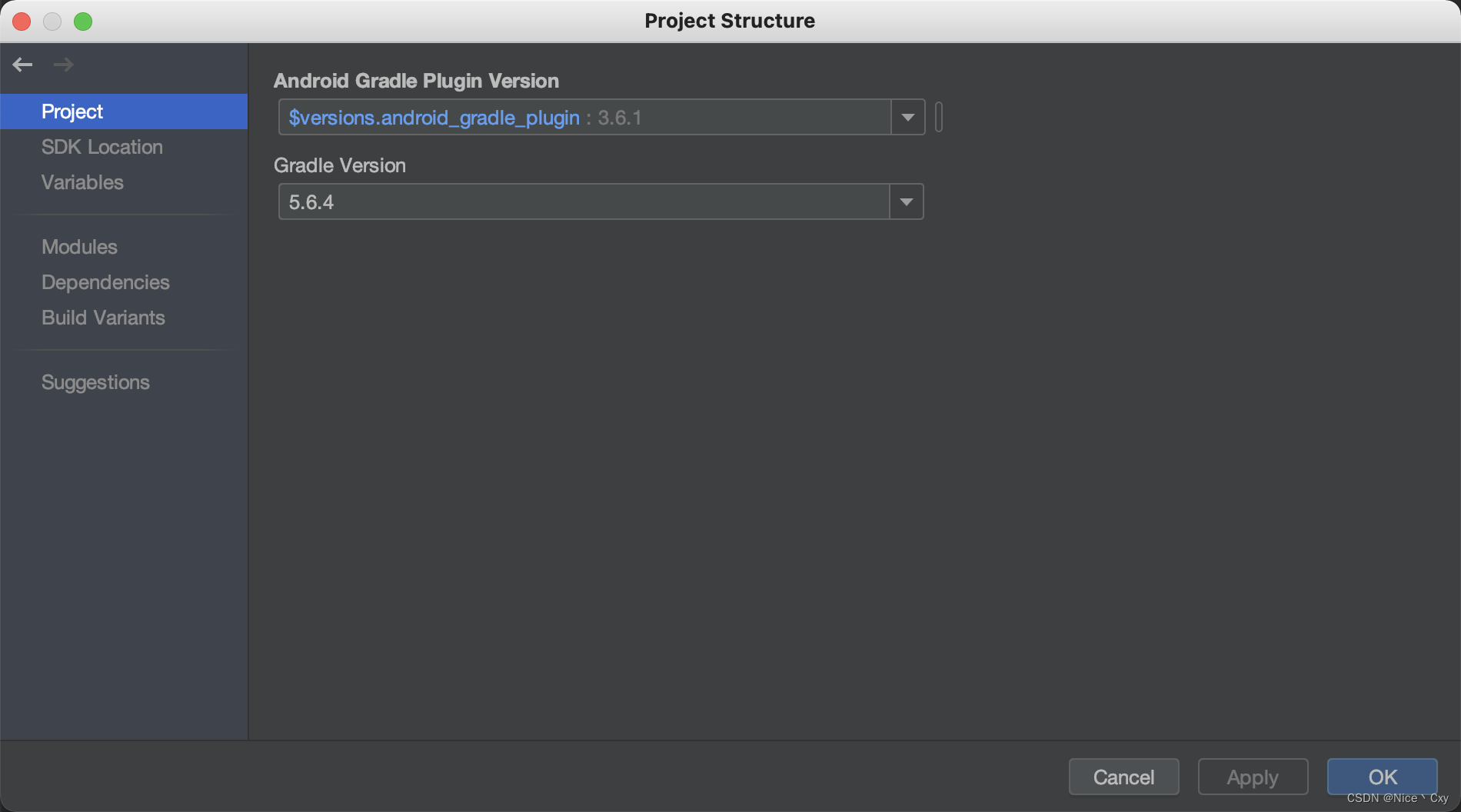Confirm changes with OK

tap(1382, 777)
